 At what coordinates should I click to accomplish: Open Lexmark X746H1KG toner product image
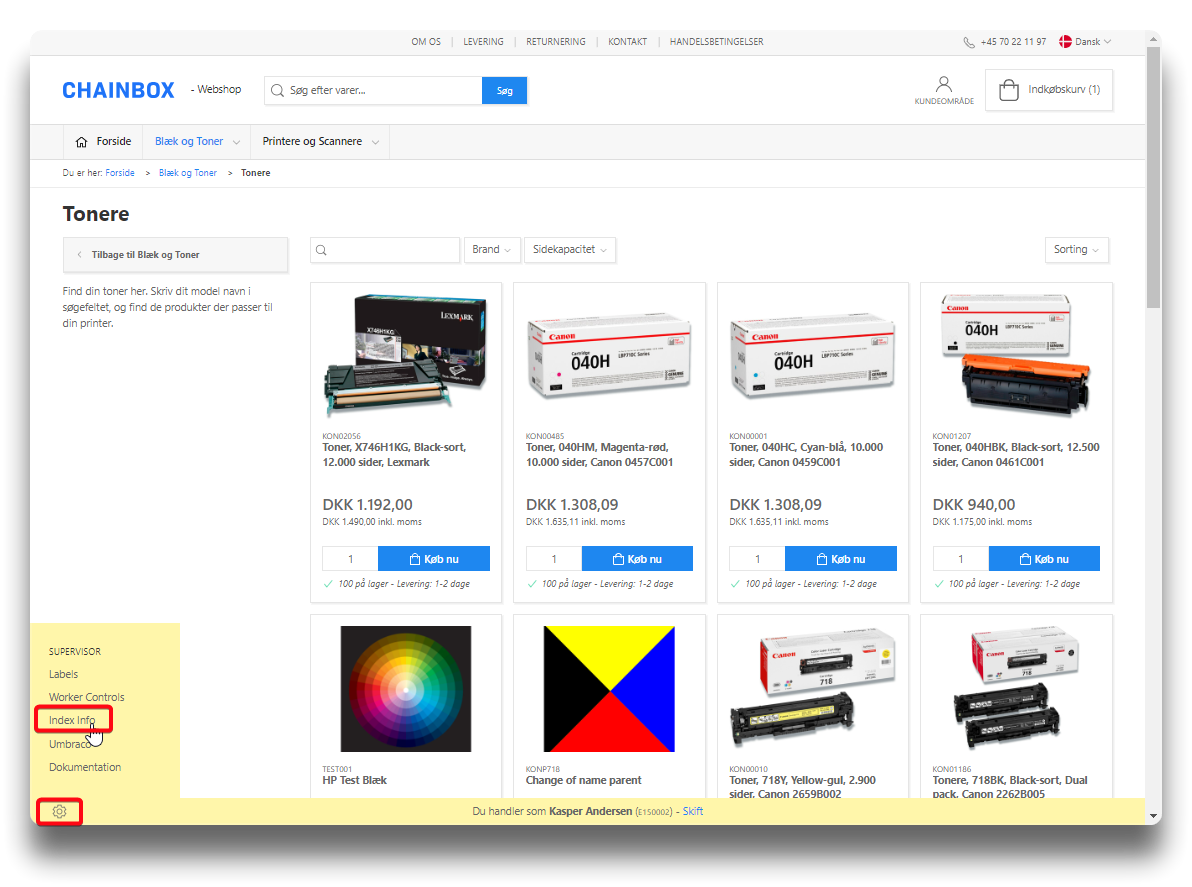406,356
